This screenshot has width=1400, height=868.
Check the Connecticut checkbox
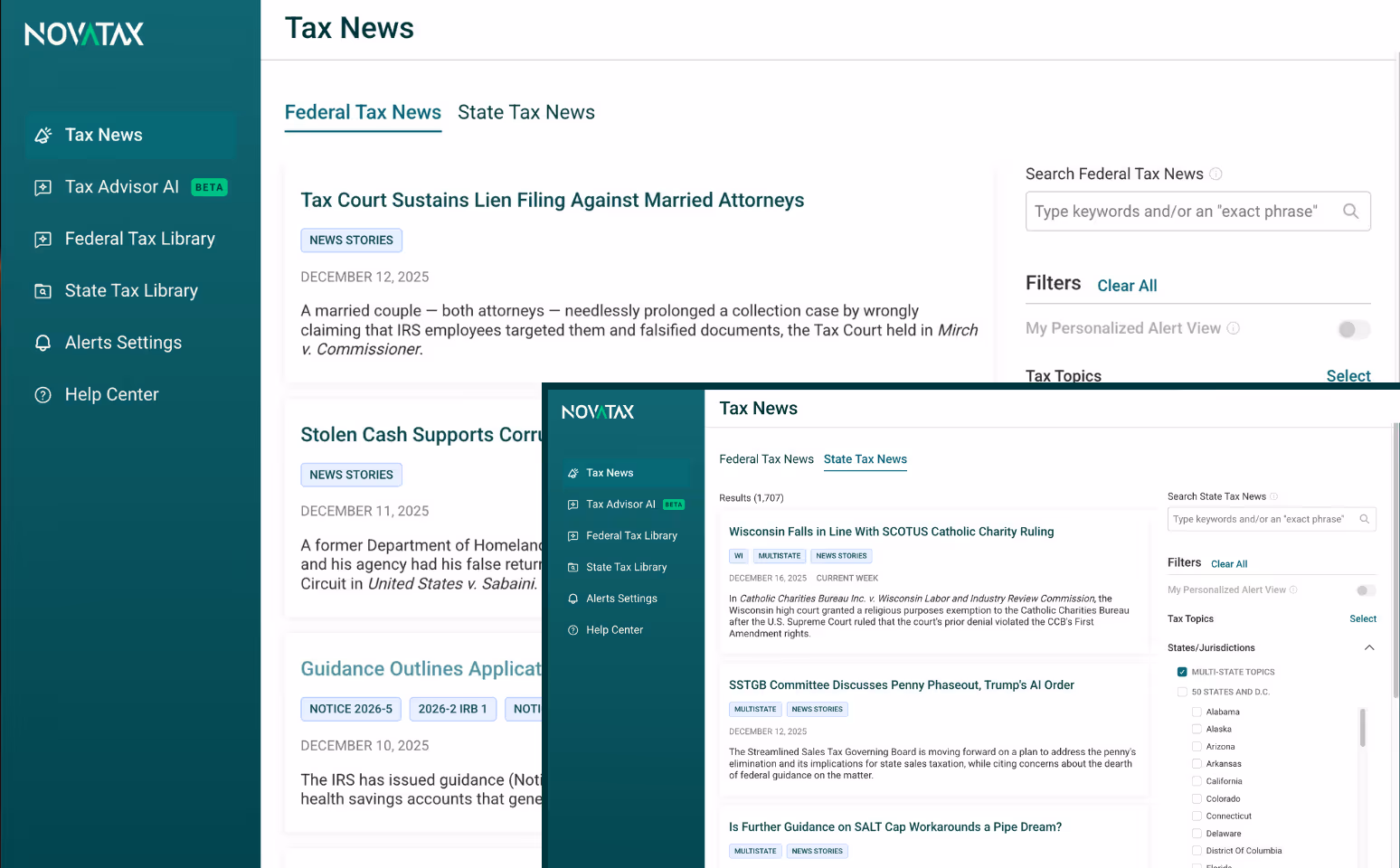(1197, 816)
